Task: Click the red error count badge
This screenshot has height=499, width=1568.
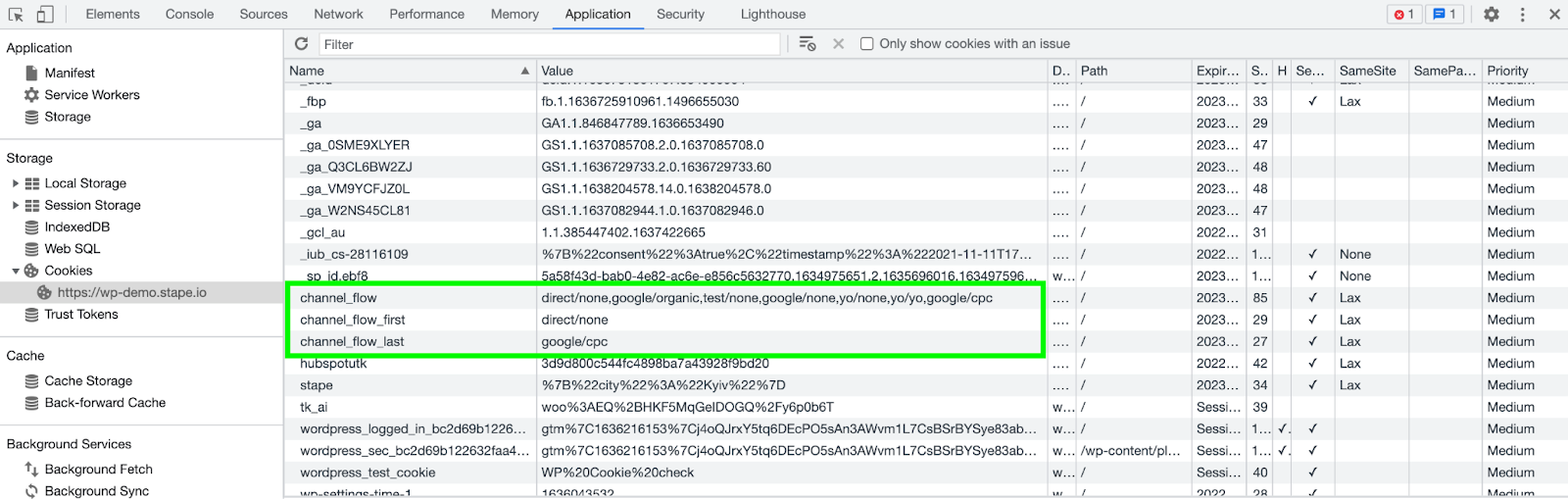Action: coord(1403,14)
